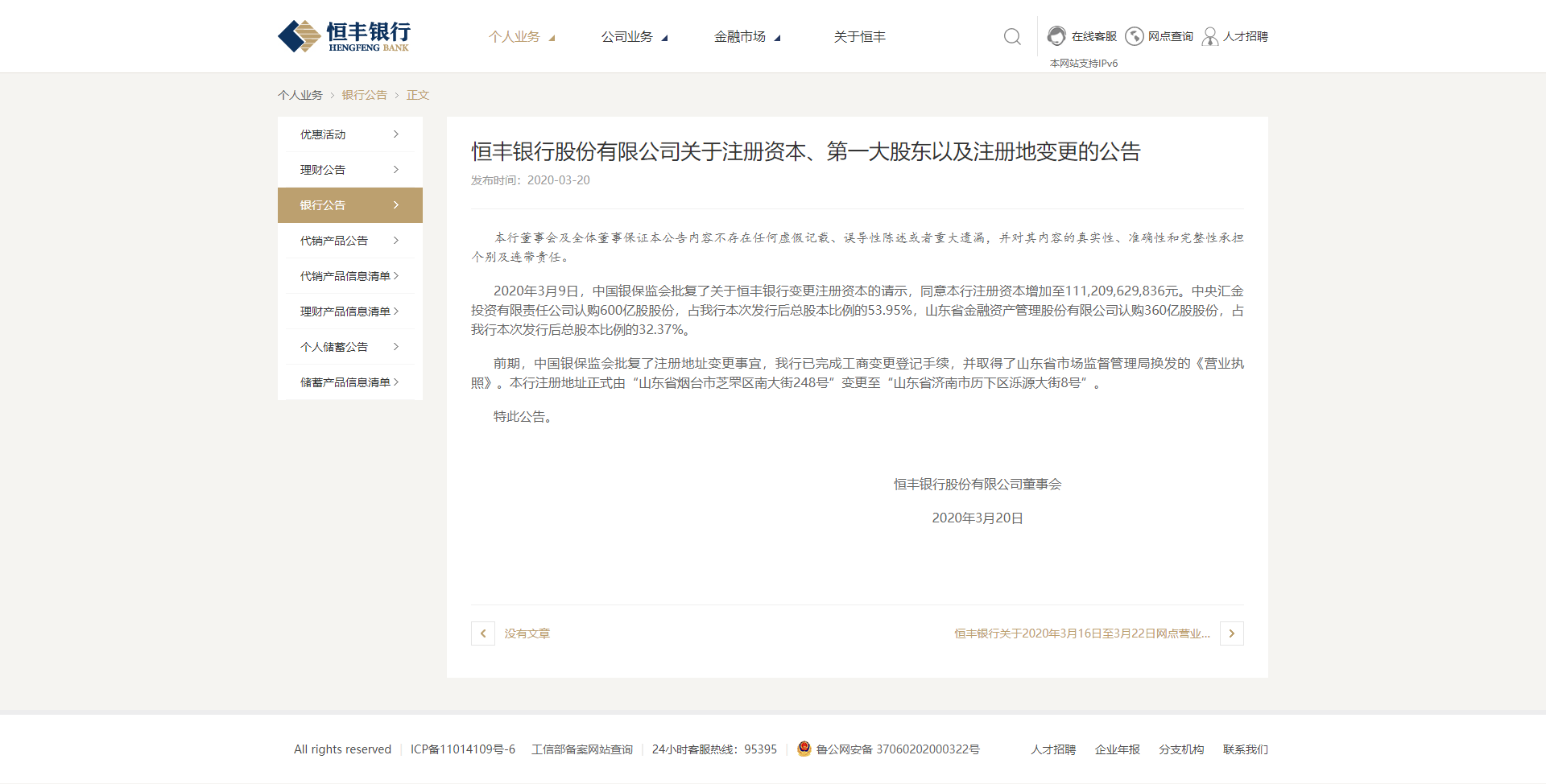Click chevron next to 代销产品公告
The height and width of the screenshot is (784, 1546).
(396, 241)
